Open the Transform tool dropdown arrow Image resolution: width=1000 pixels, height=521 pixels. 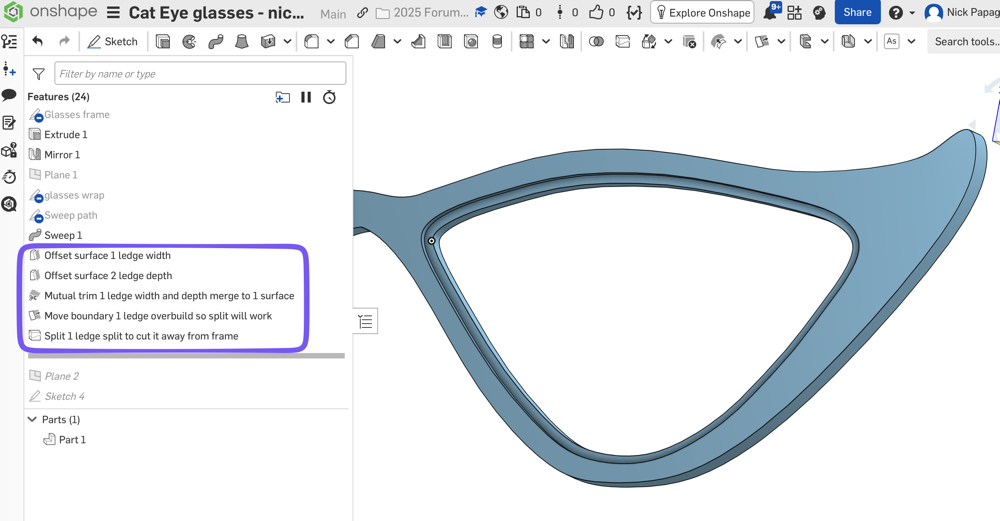click(x=668, y=42)
